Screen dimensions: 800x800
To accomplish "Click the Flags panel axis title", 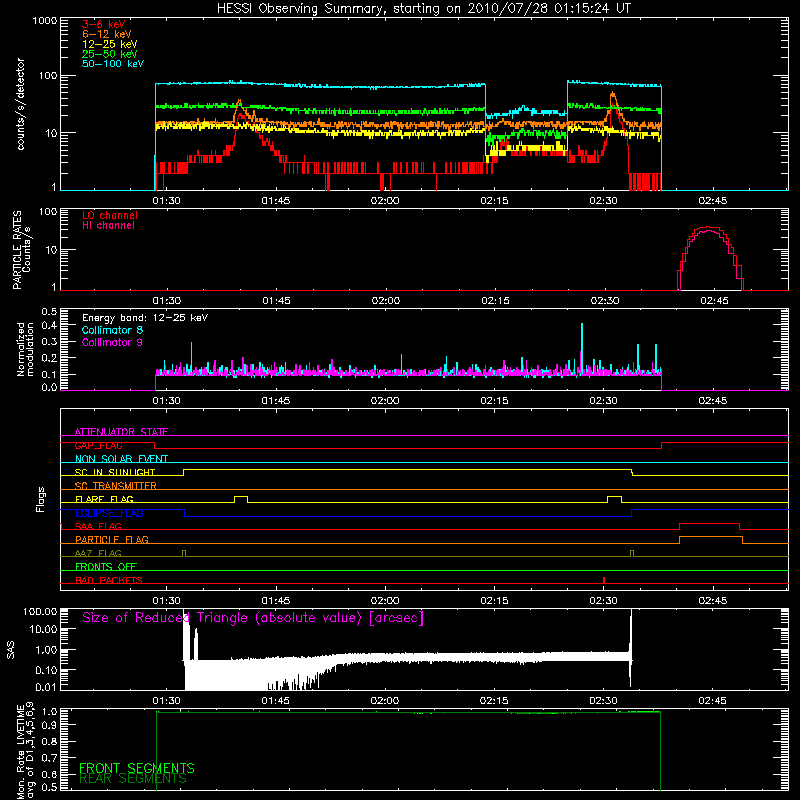I will [x=41, y=499].
